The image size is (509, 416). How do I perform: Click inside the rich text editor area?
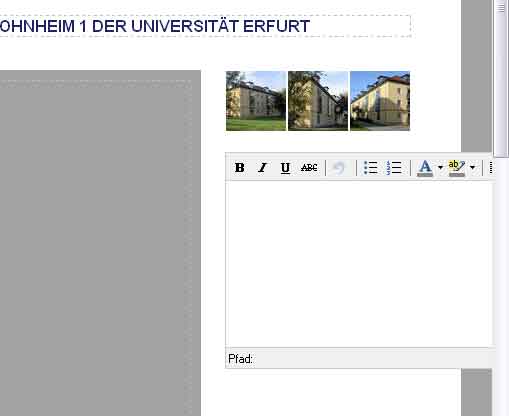pos(359,265)
